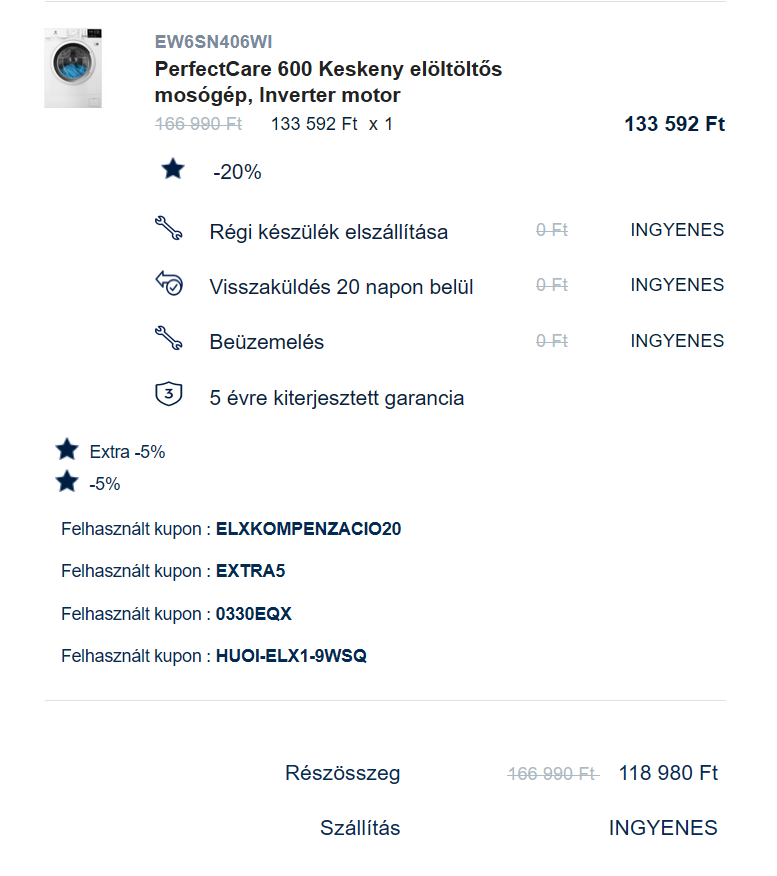
Task: Select coupon code HUOI-ELX1-9WSQ
Action: (x=291, y=656)
